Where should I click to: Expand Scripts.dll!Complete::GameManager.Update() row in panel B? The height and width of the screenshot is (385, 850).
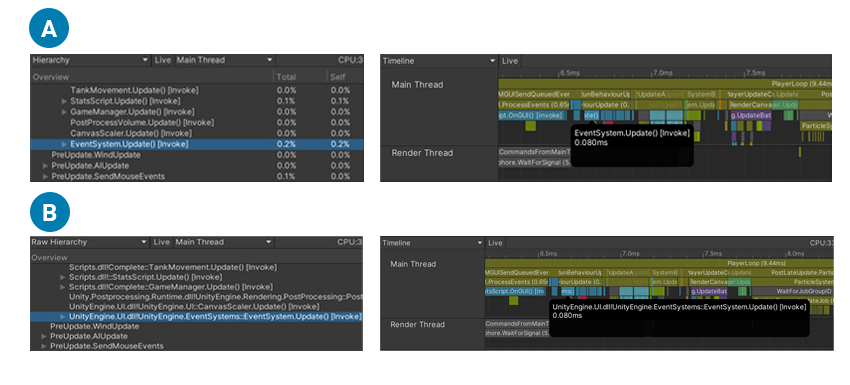point(63,287)
